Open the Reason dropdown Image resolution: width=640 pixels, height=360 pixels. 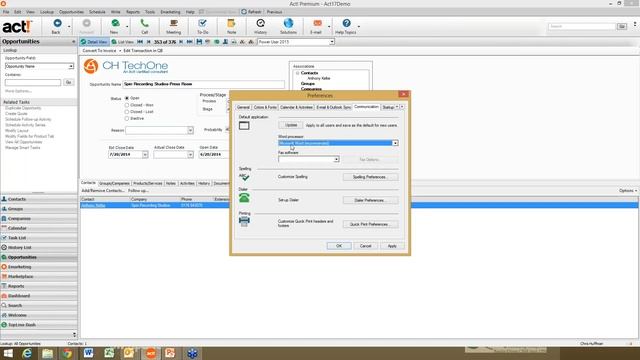[x=190, y=130]
